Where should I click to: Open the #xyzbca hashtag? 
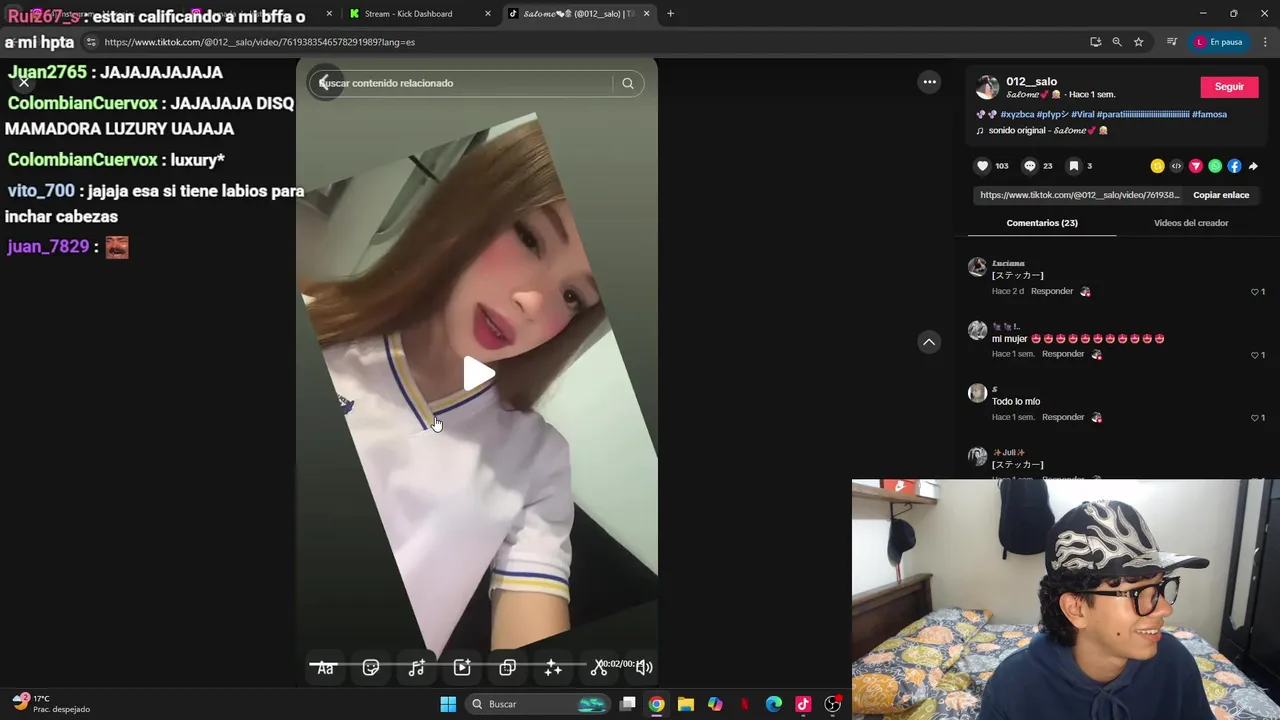(1017, 114)
